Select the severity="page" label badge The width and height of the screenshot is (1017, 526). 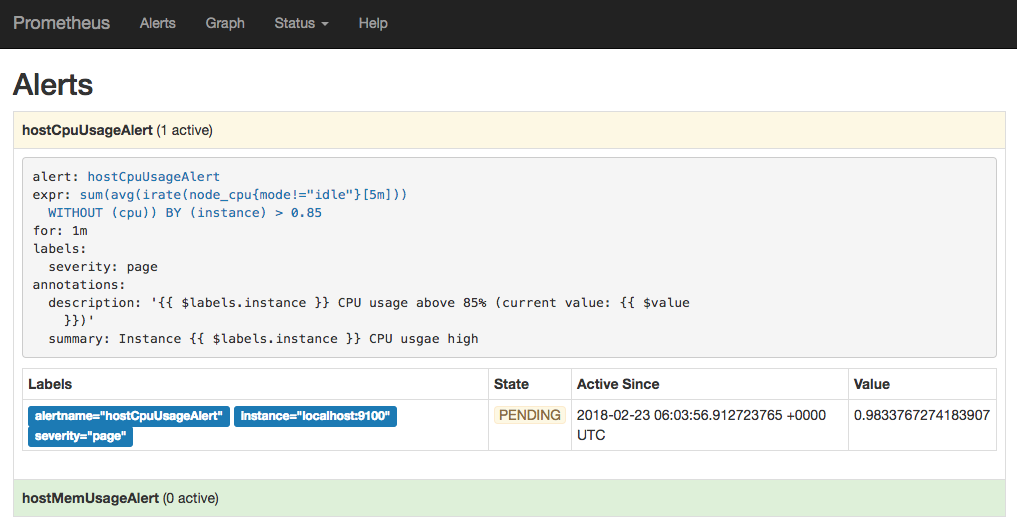click(x=80, y=436)
